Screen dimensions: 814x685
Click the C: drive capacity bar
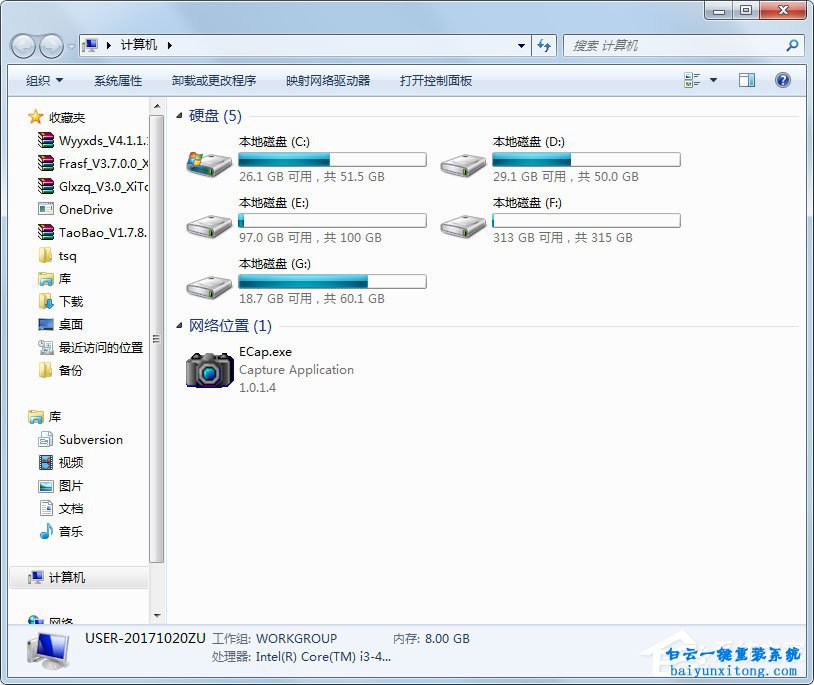tap(332, 159)
